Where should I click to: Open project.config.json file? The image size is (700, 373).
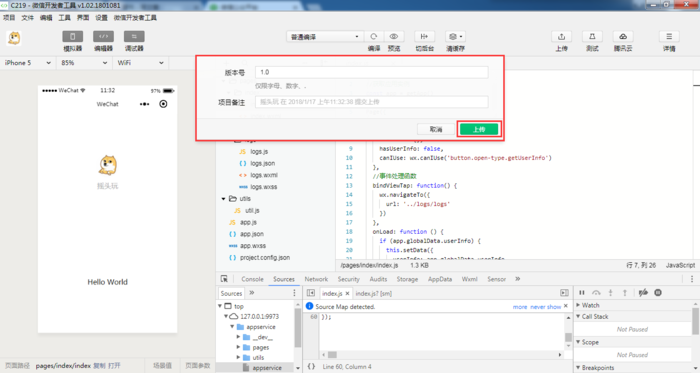(265, 257)
